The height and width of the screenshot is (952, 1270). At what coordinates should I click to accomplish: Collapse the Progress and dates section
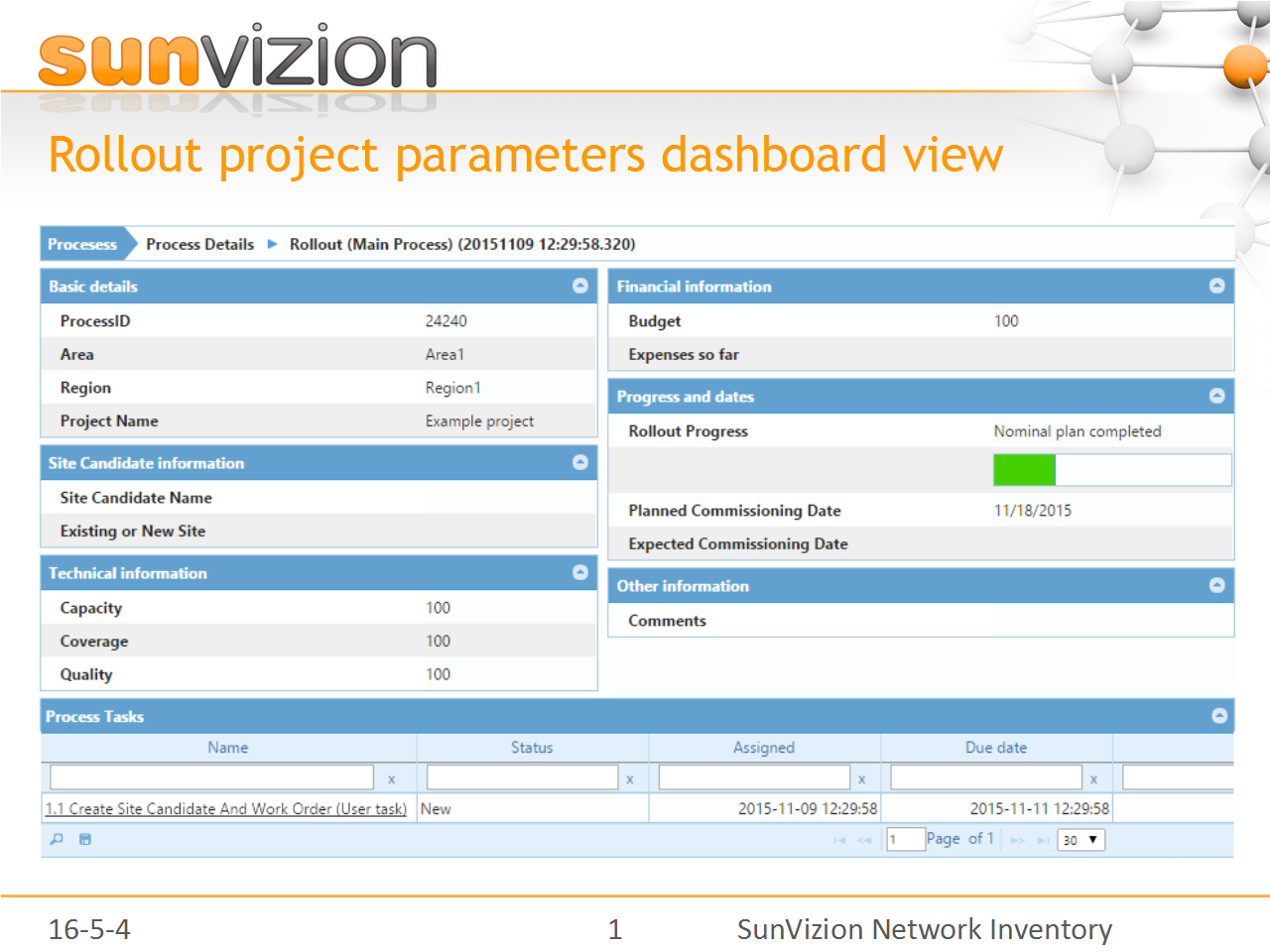click(x=1216, y=396)
